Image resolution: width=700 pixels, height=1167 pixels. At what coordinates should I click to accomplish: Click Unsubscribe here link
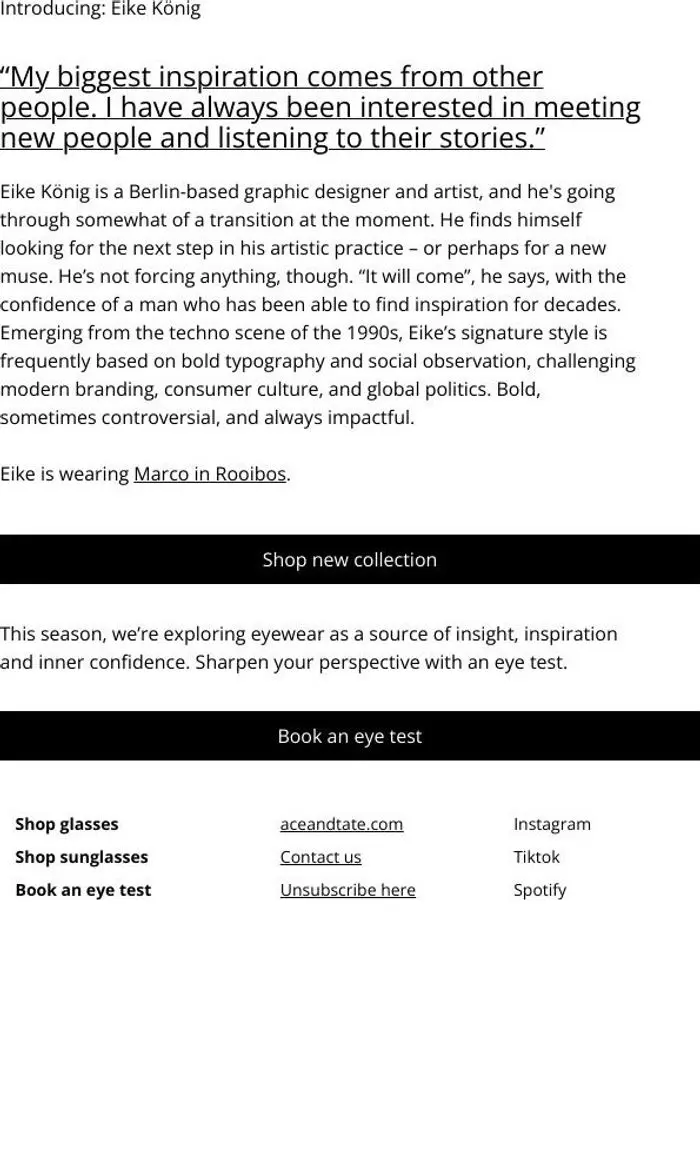pyautogui.click(x=347, y=889)
